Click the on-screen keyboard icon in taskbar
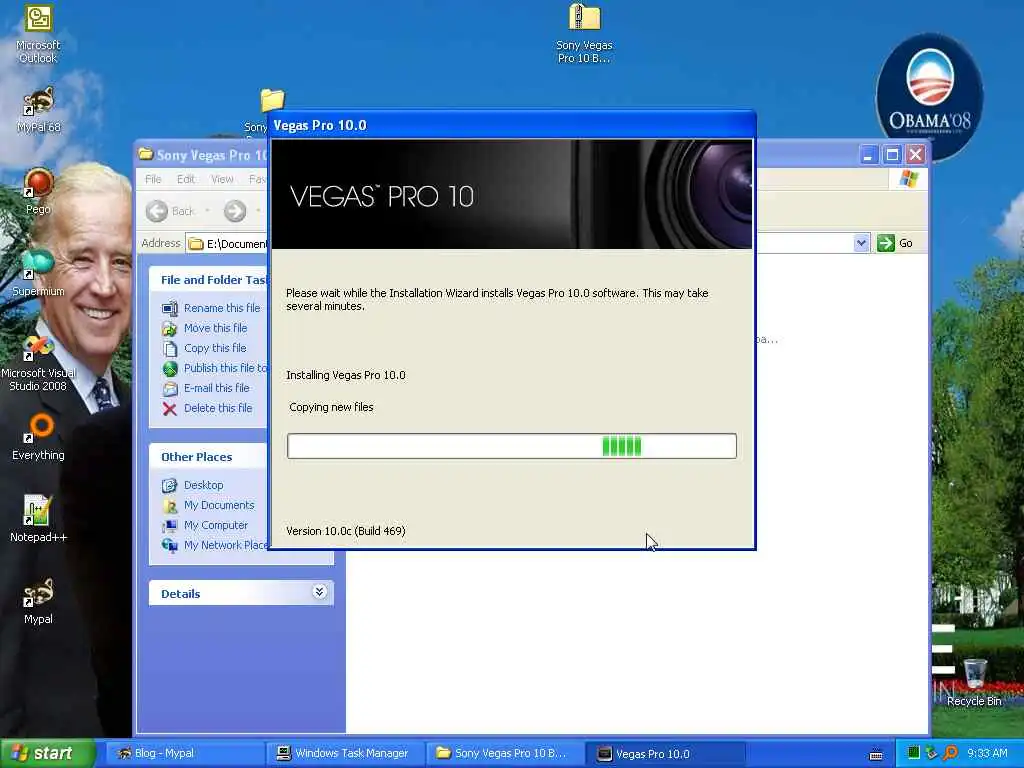This screenshot has width=1024, height=768. (x=876, y=755)
